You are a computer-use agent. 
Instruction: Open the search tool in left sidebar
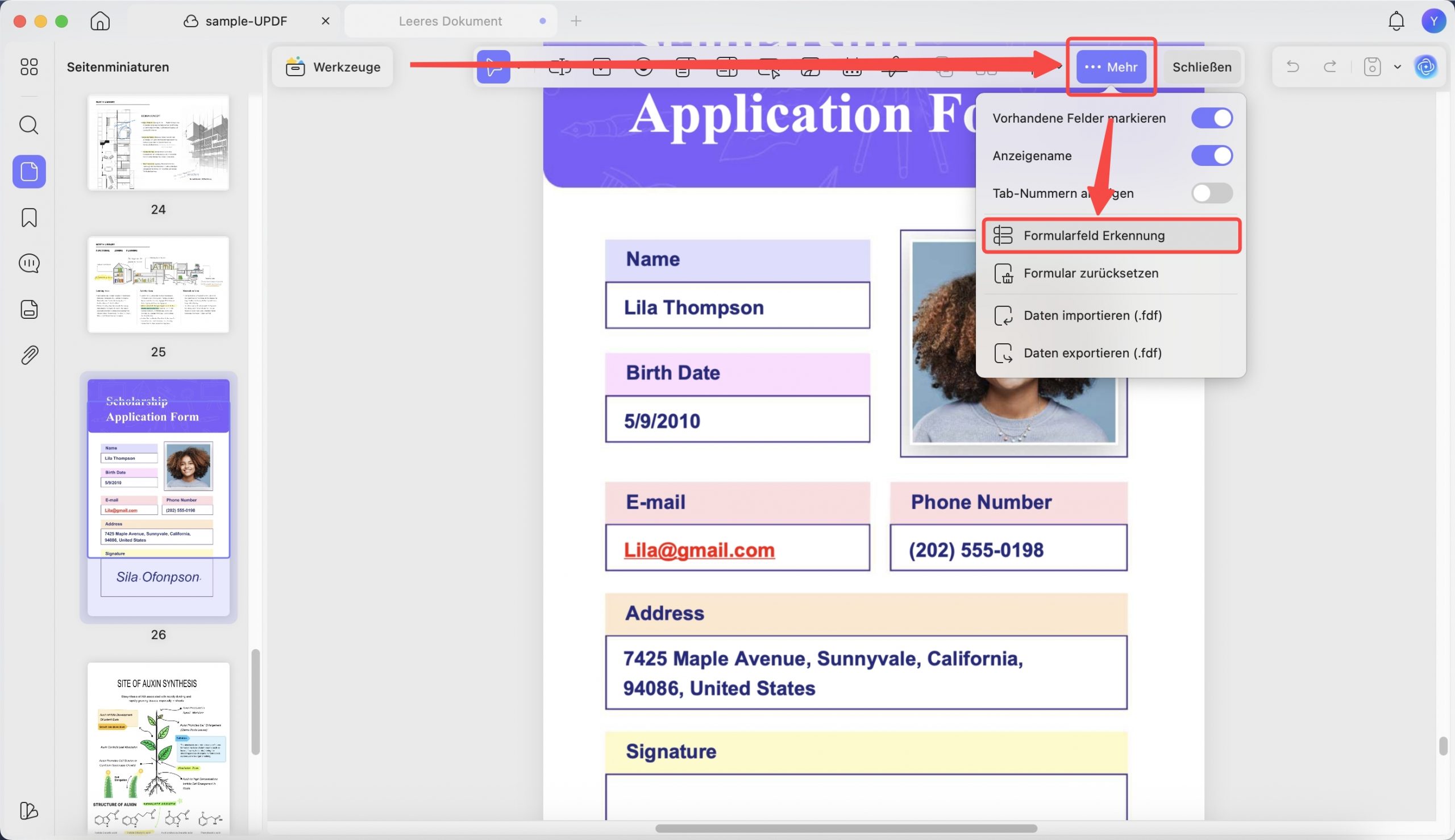(29, 124)
